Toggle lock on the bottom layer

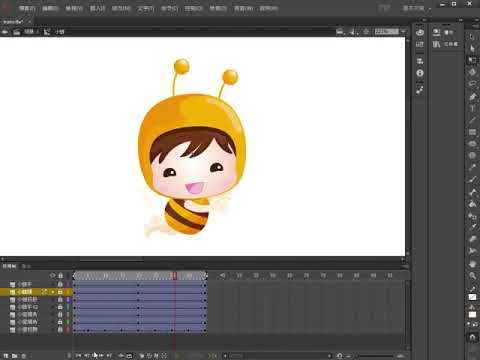tap(60, 329)
